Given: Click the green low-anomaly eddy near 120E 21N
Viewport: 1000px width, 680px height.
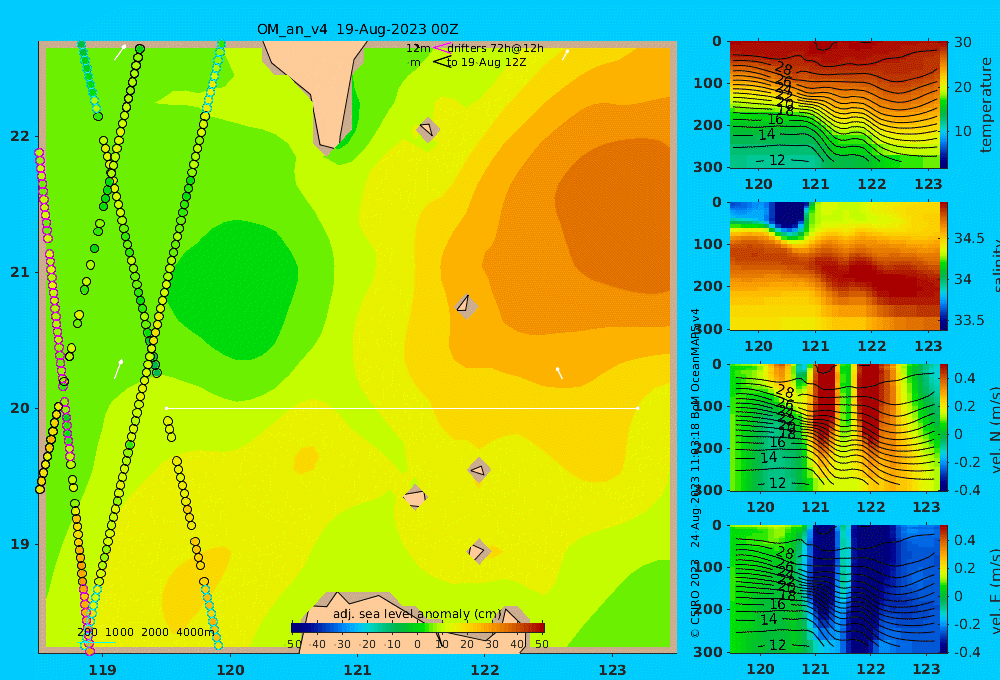Looking at the screenshot, I should 233,290.
